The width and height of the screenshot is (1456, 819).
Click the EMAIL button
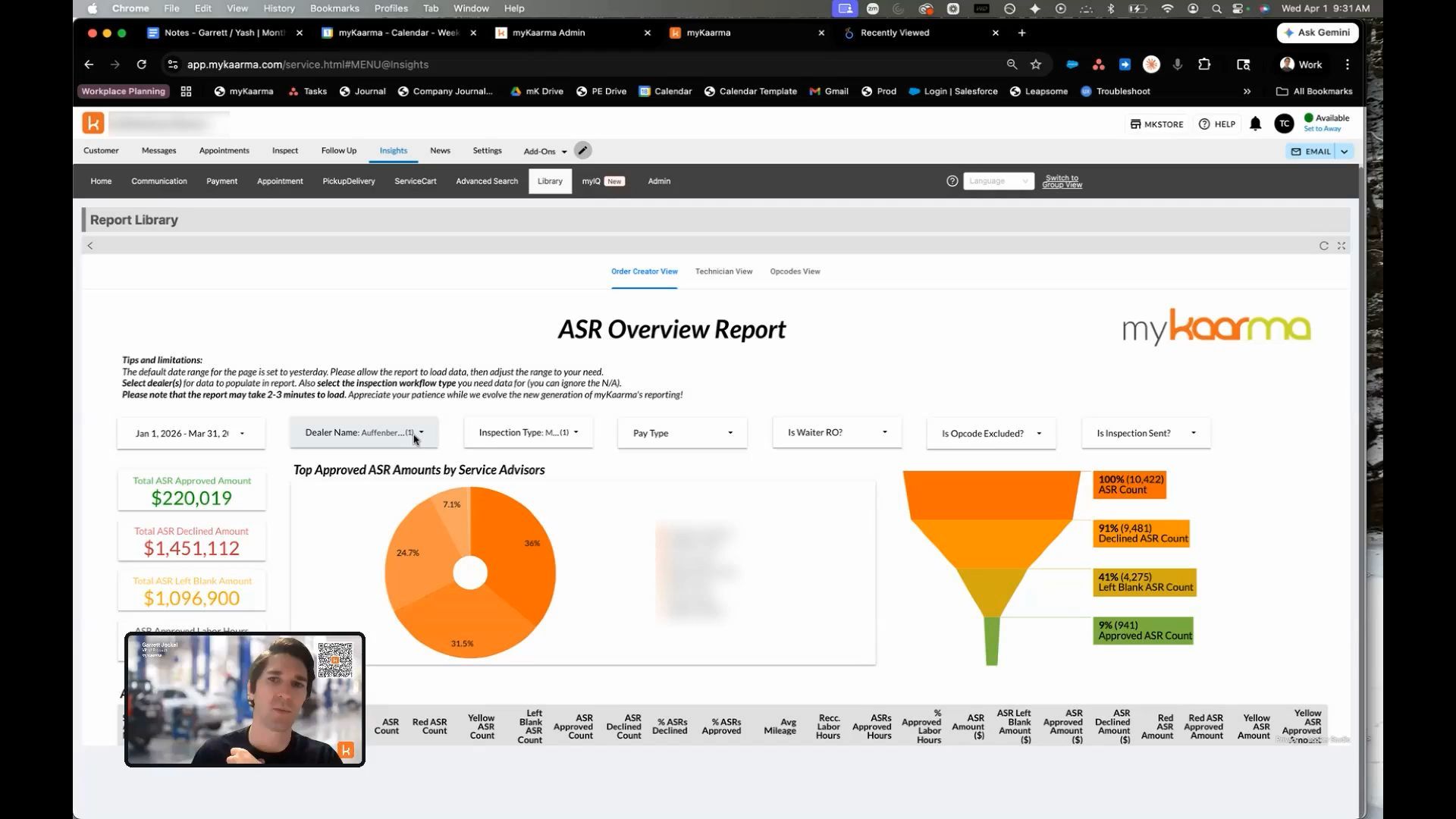tap(1310, 152)
